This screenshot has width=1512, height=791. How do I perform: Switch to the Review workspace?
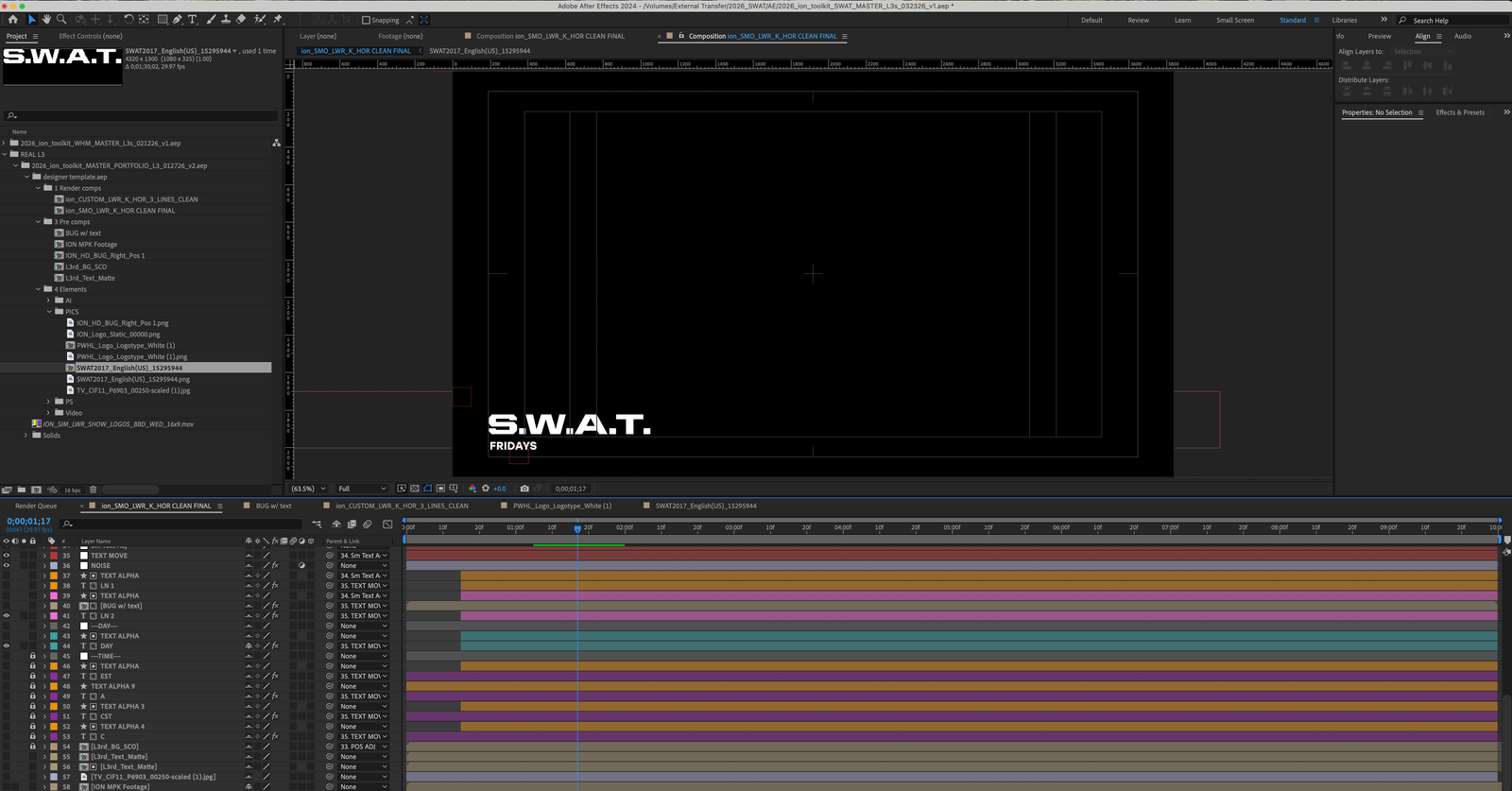pyautogui.click(x=1138, y=20)
